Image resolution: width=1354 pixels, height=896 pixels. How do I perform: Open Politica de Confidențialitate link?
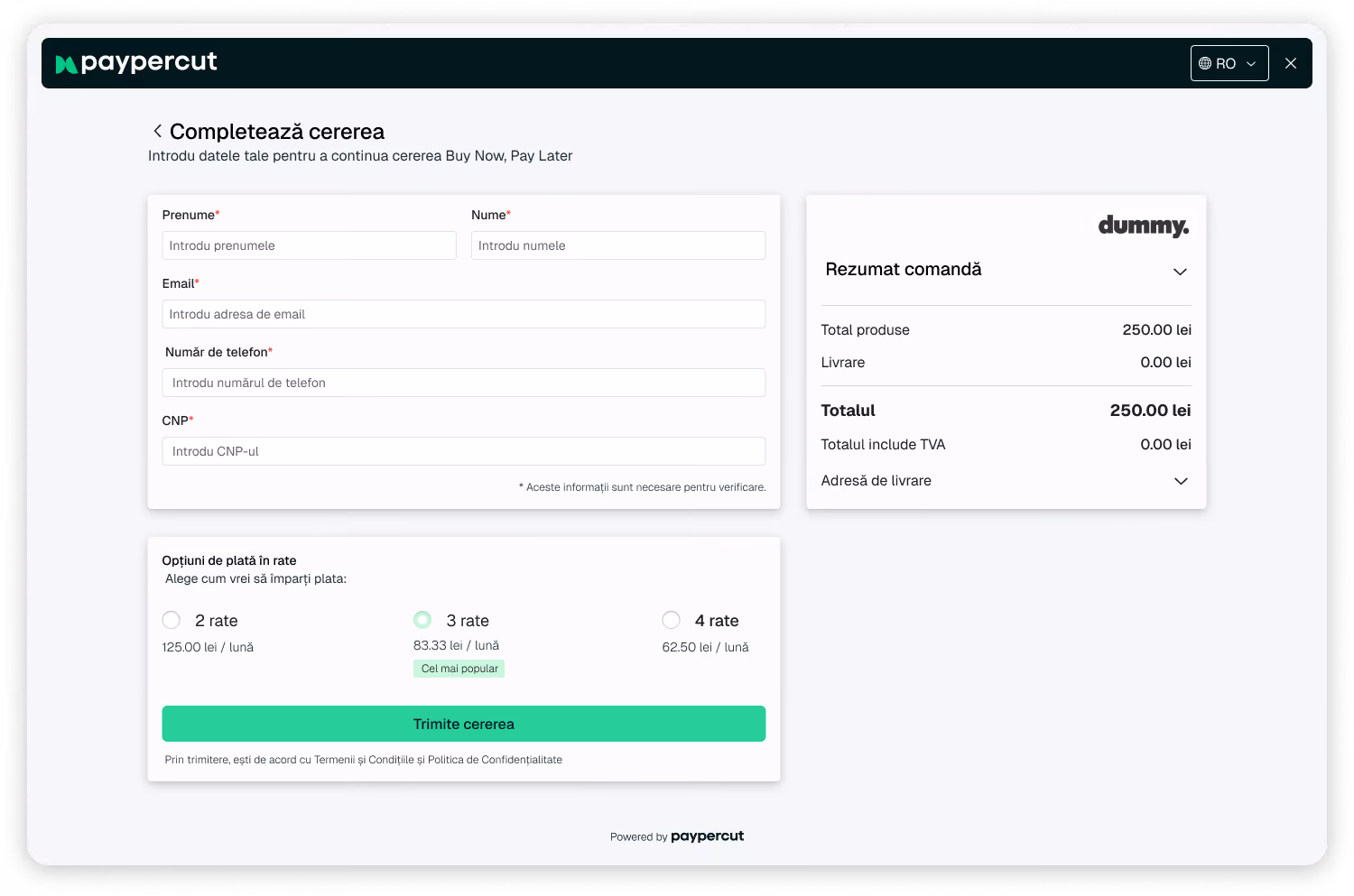(x=495, y=760)
